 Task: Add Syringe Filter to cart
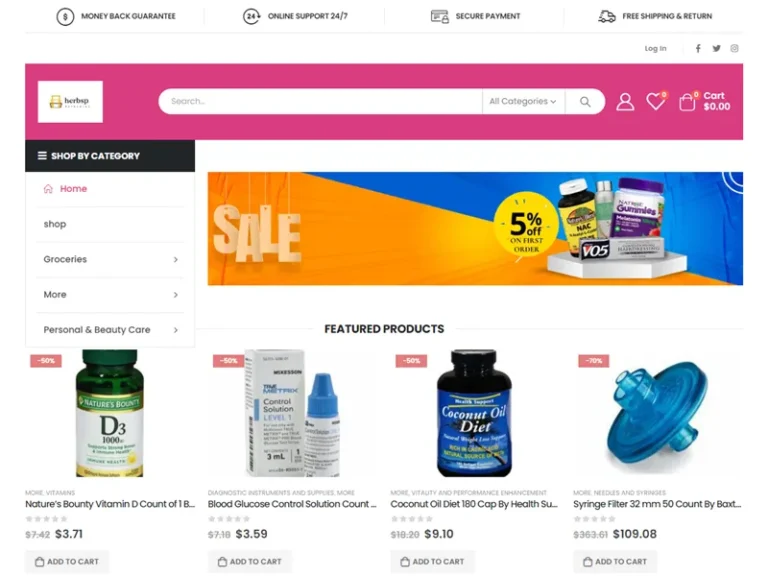[615, 561]
